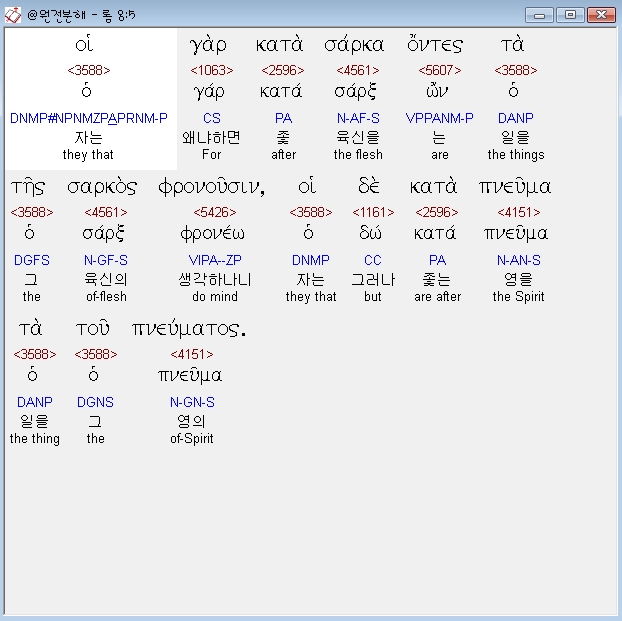Click the Korean gloss 육신을

358,137
